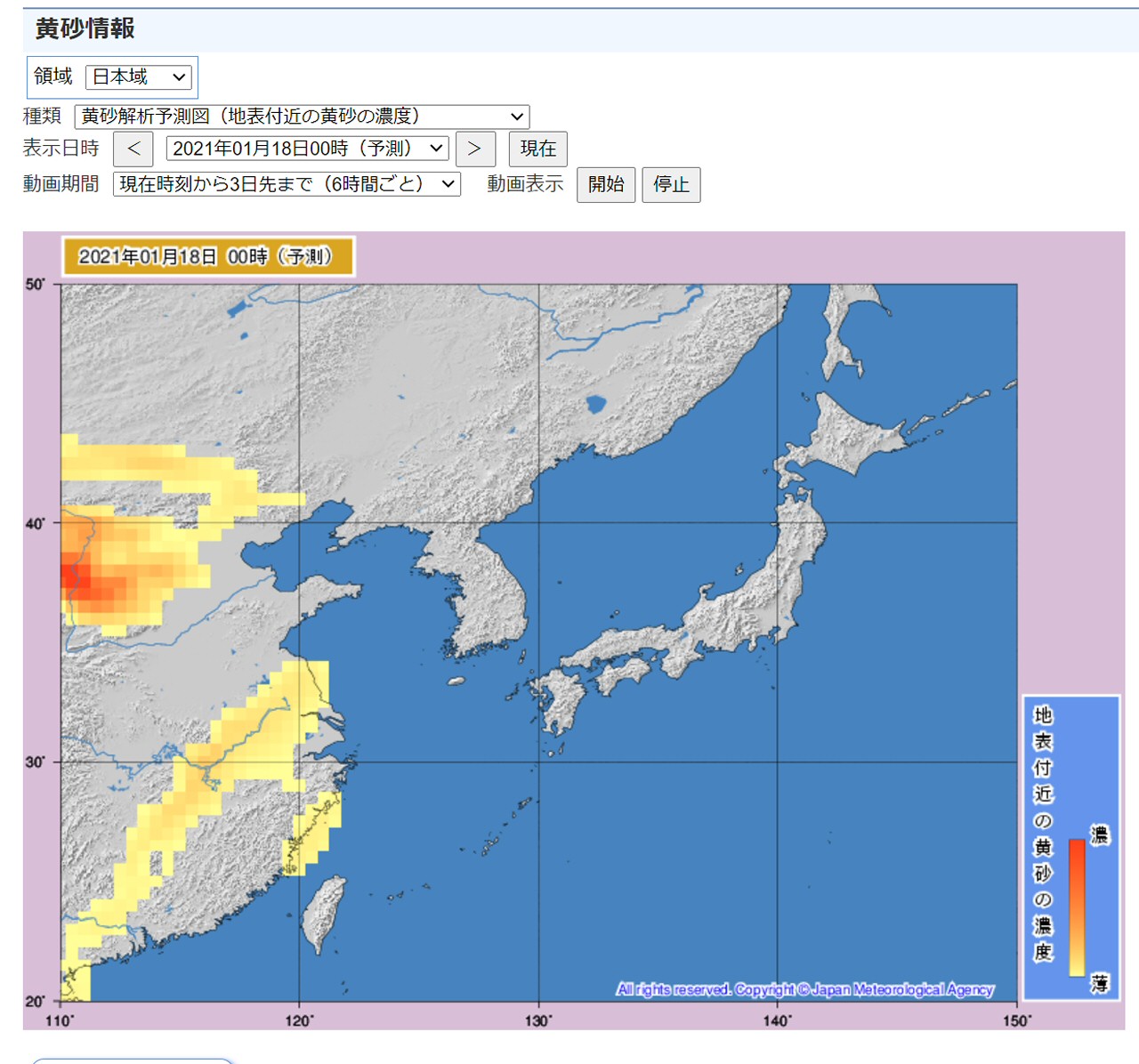Click the Japan Meteorological Agency copyright text

(804, 989)
